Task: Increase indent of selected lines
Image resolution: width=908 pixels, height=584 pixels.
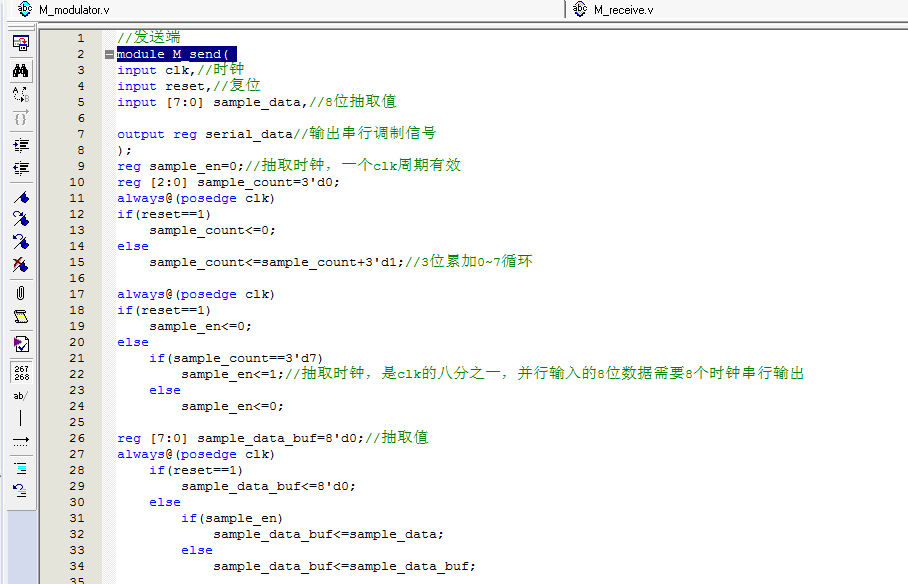Action: 21,145
